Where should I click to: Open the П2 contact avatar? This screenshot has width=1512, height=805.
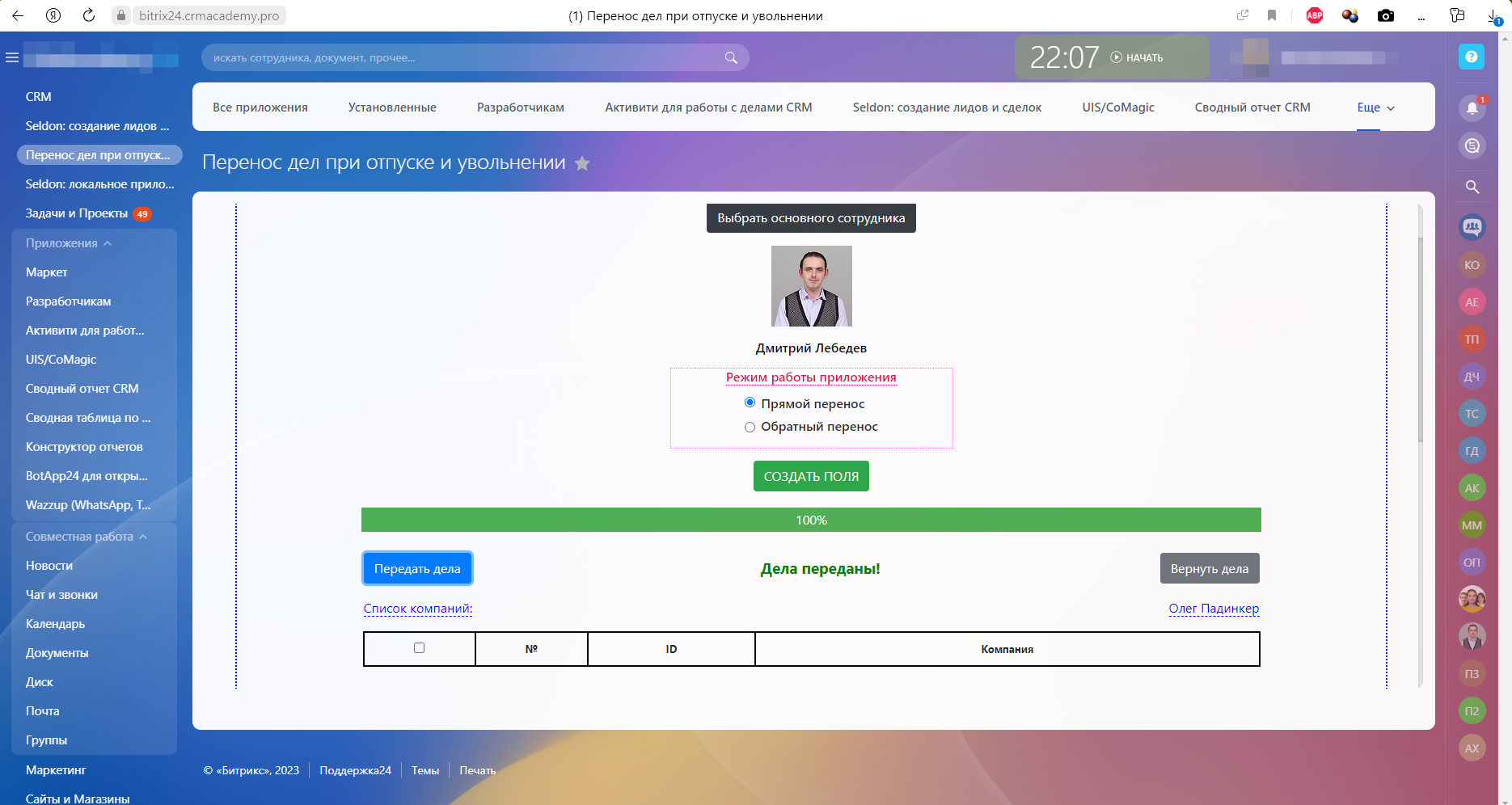pyautogui.click(x=1472, y=711)
